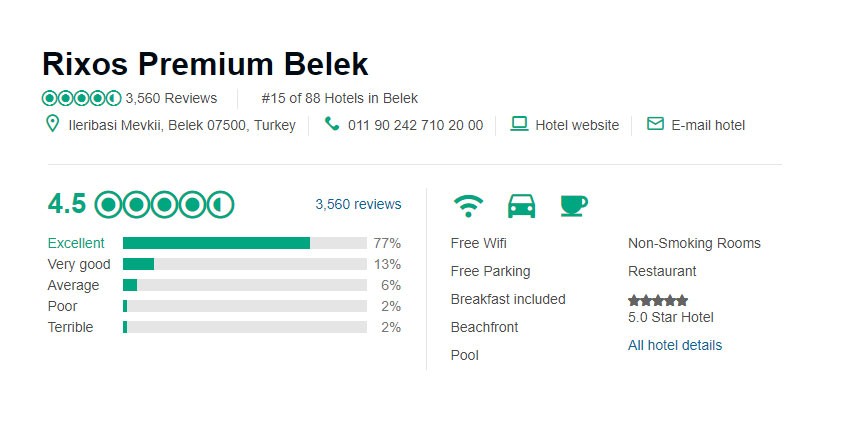Click the grey five-star hotel class icon
This screenshot has height=444, width=860.
click(658, 300)
